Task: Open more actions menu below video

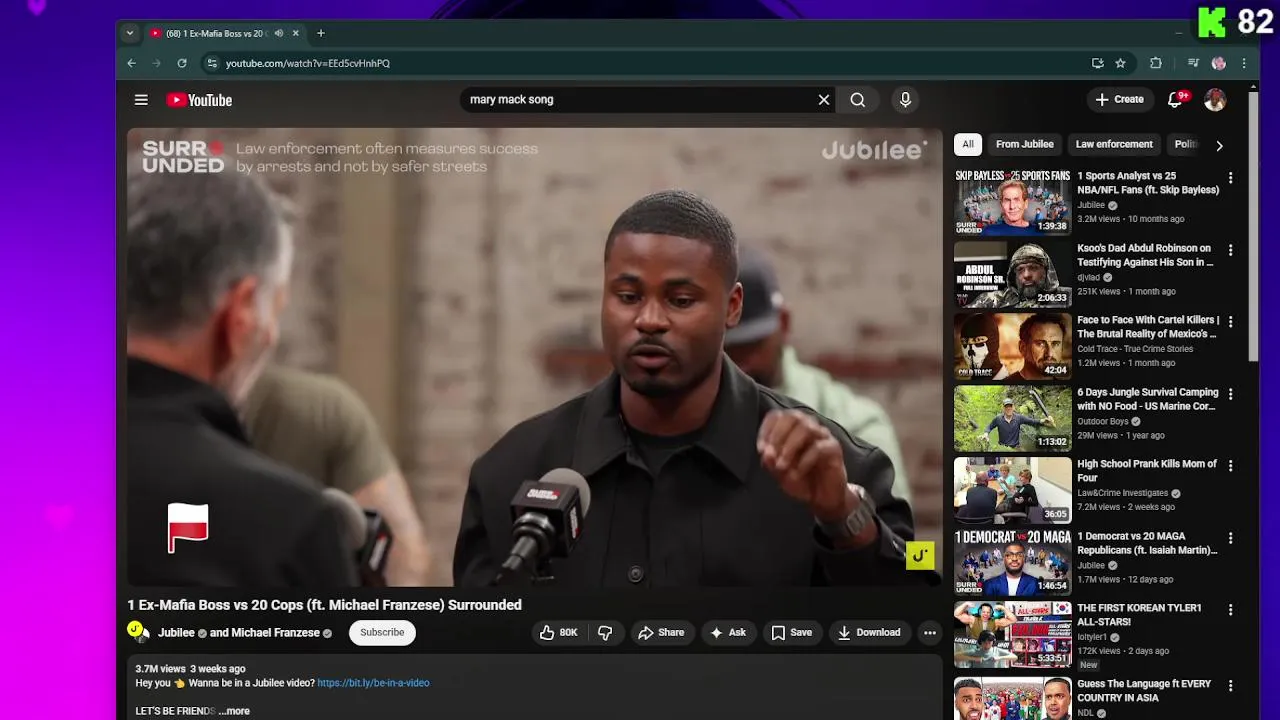Action: tap(930, 632)
